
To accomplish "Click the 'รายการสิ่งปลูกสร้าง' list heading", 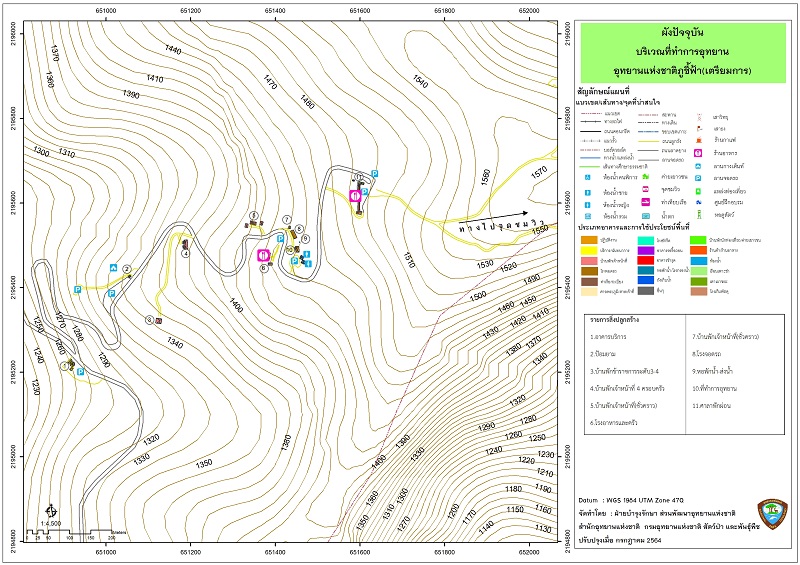I will point(615,320).
